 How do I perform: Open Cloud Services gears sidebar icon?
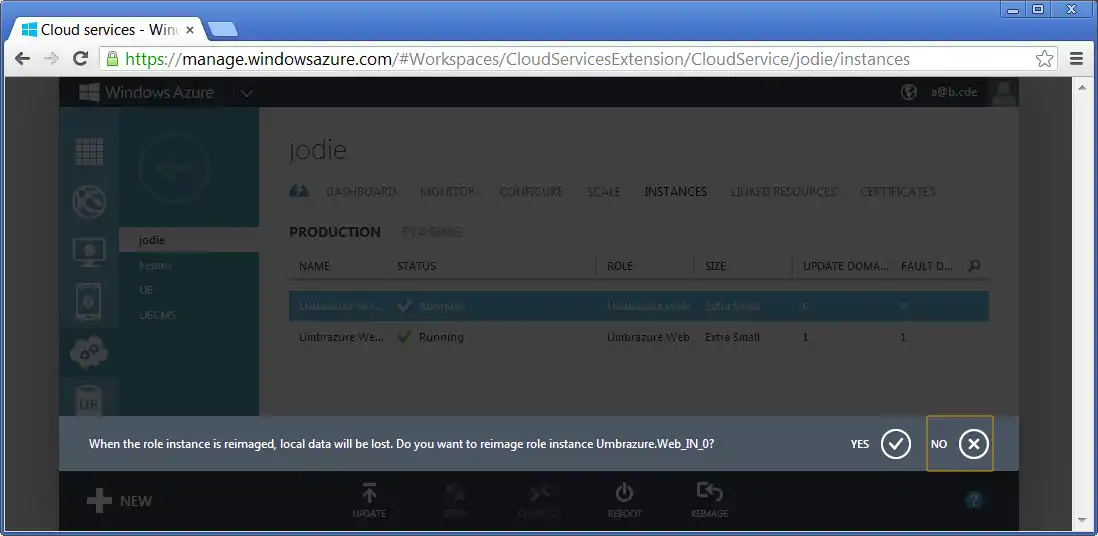pos(89,352)
